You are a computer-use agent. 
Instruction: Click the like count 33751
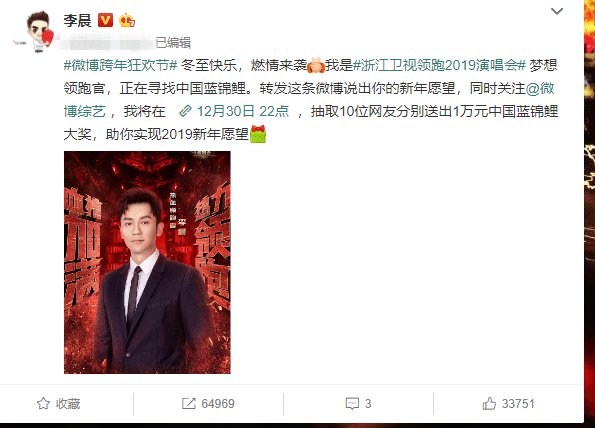518,404
